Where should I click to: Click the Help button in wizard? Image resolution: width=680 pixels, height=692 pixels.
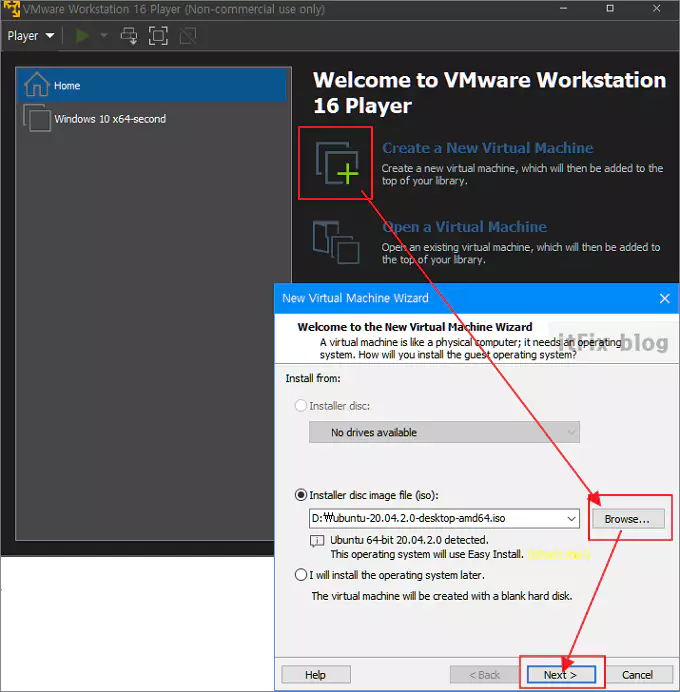(x=316, y=675)
